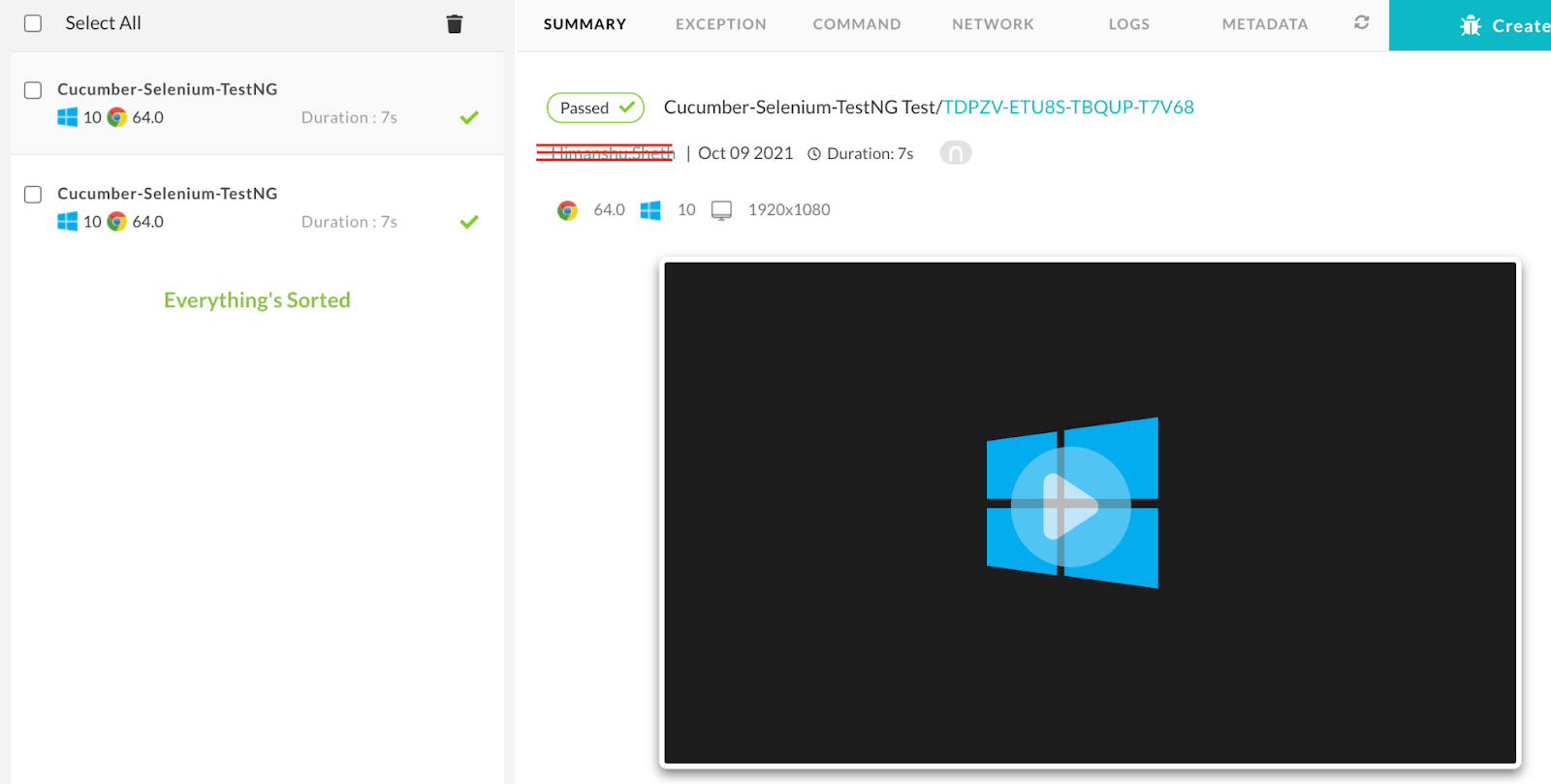Screen dimensions: 1551x784
Task: Switch to the Summary tab
Action: (x=585, y=24)
